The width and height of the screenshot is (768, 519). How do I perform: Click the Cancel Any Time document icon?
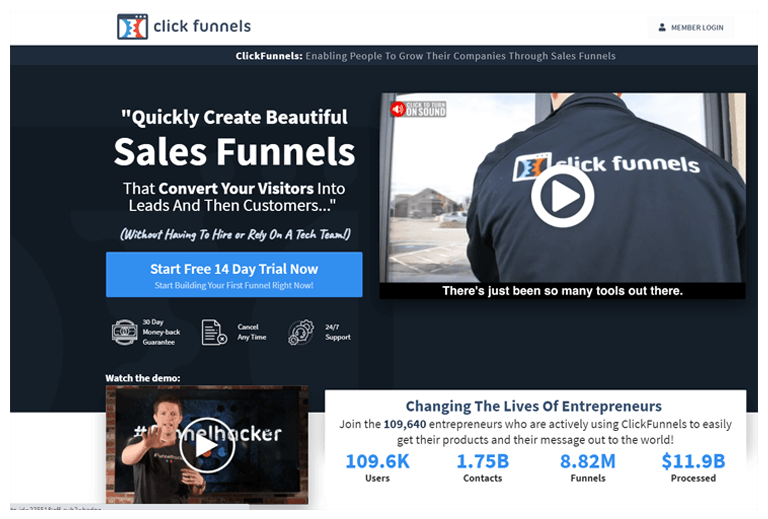click(x=214, y=332)
